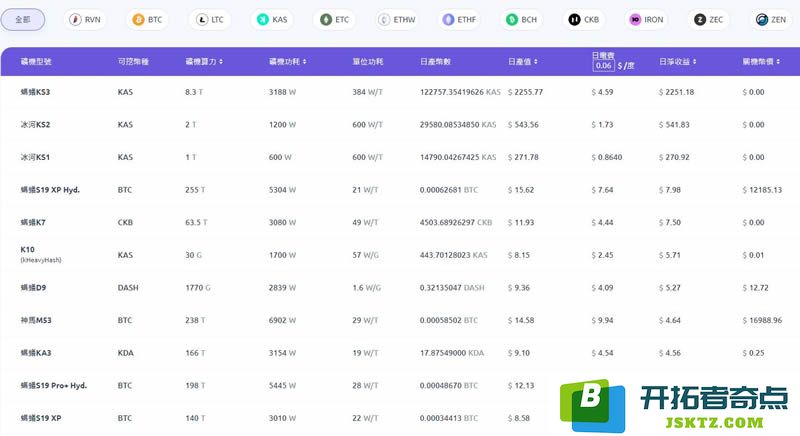Select the 384 W/T efficiency cell
This screenshot has height=436, width=800.
(367, 92)
